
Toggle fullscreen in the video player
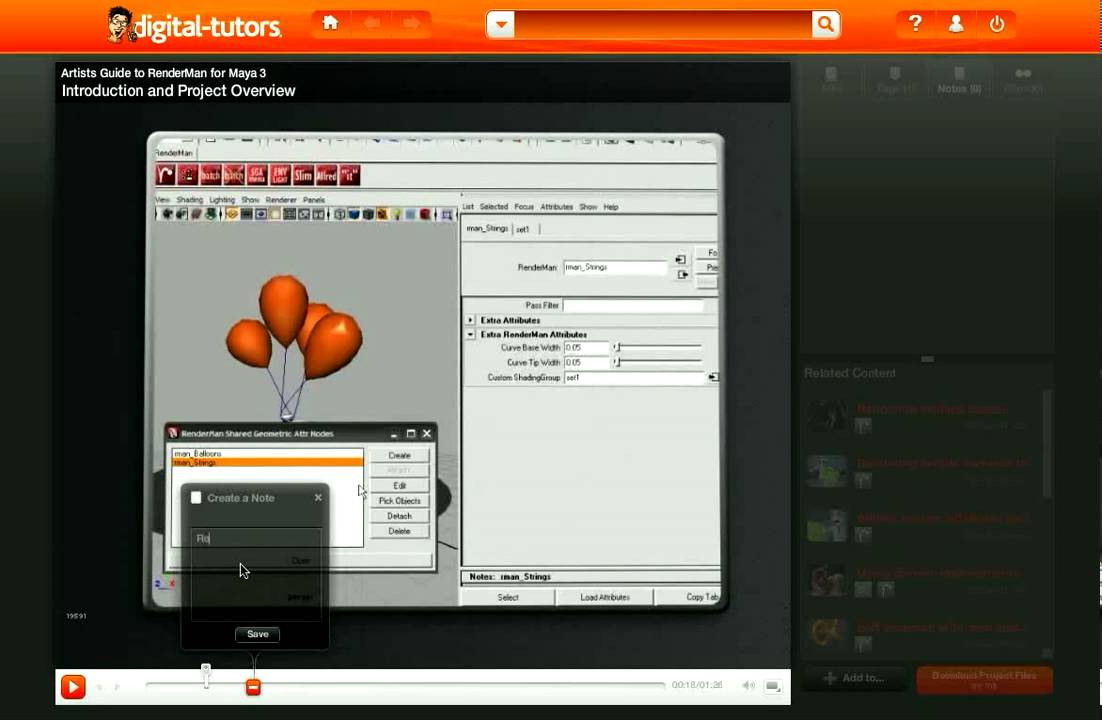pyautogui.click(x=773, y=686)
